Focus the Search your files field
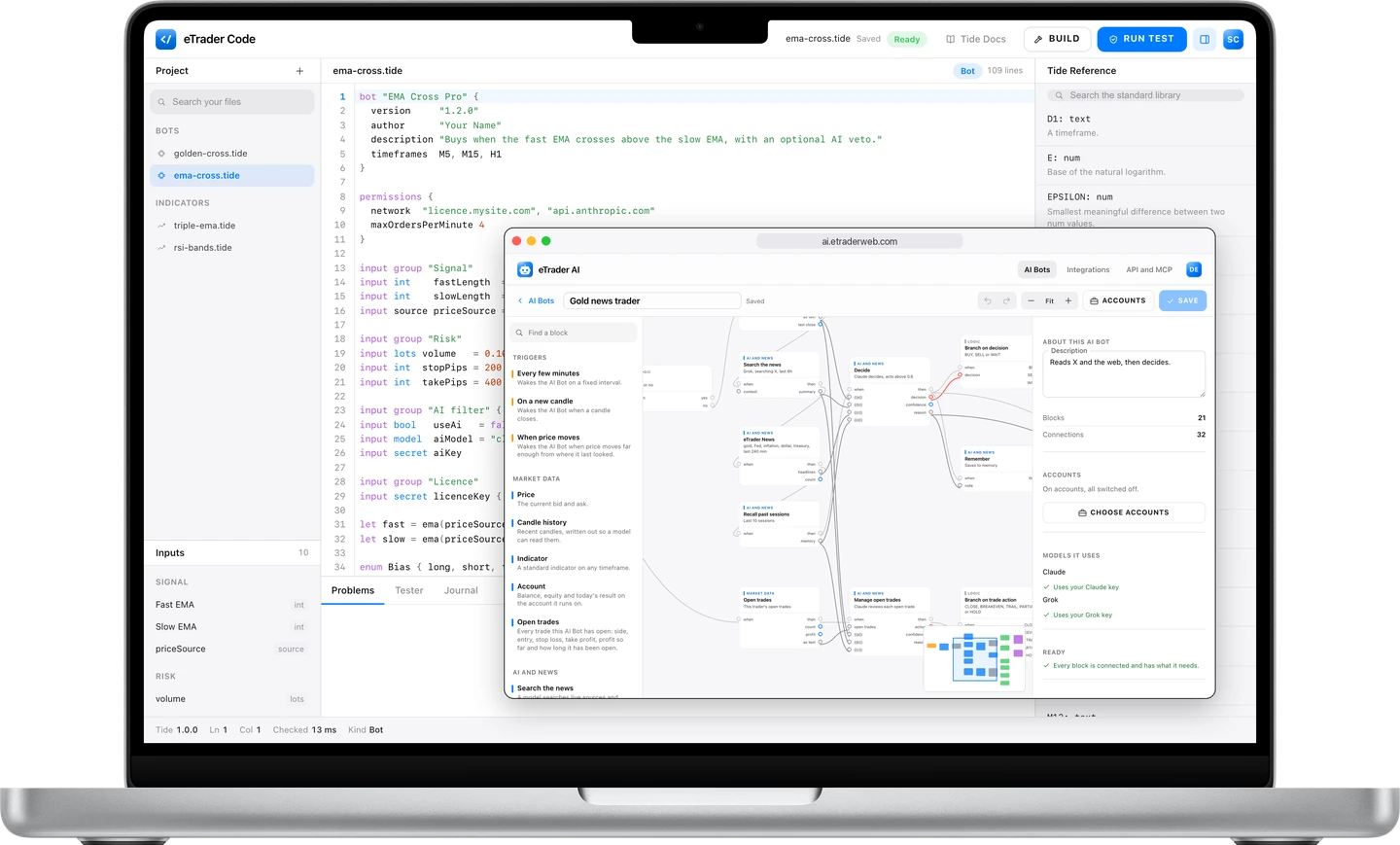Viewport: 1400px width, 845px height. [x=233, y=102]
